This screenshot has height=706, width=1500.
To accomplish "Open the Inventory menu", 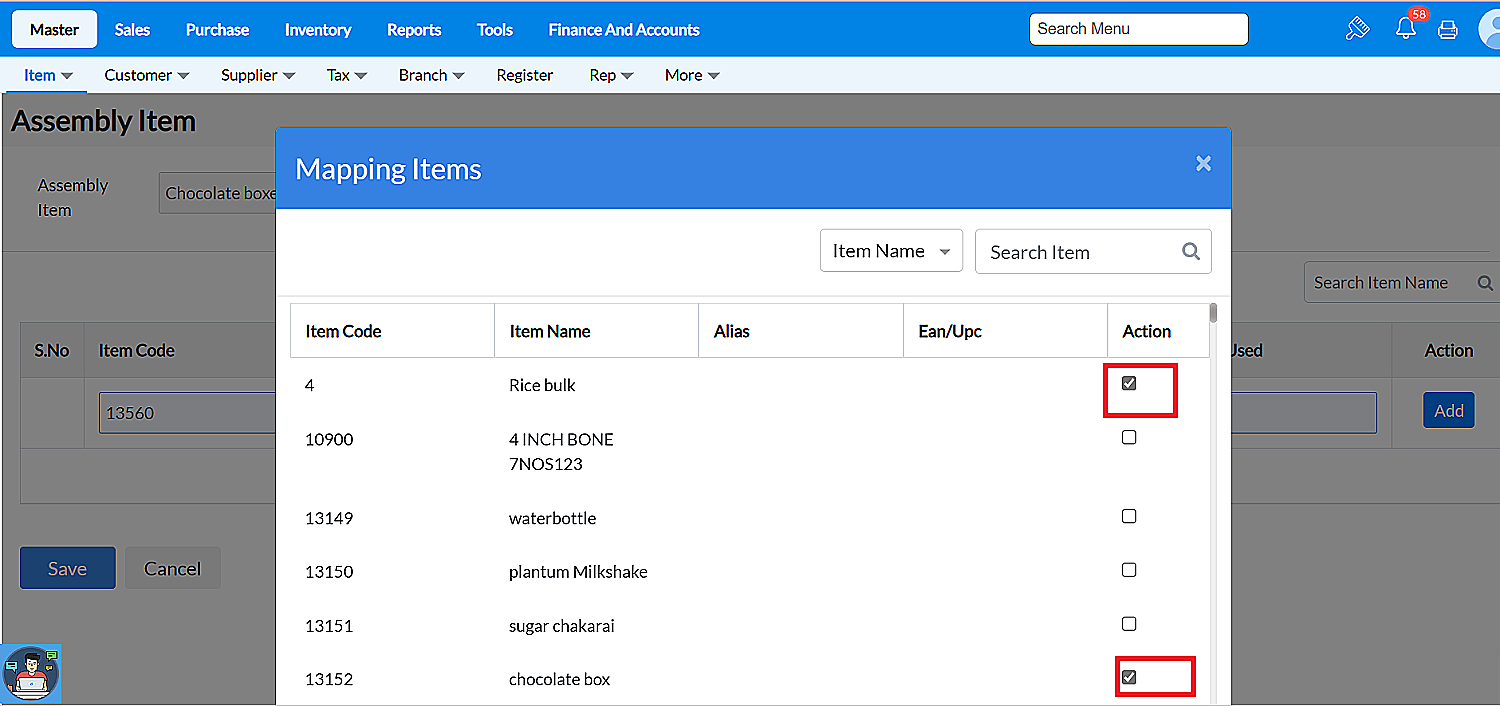I will (x=317, y=30).
